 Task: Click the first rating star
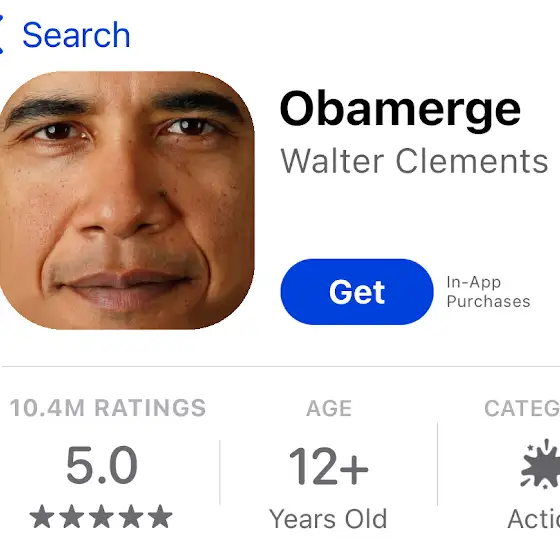pyautogui.click(x=42, y=516)
